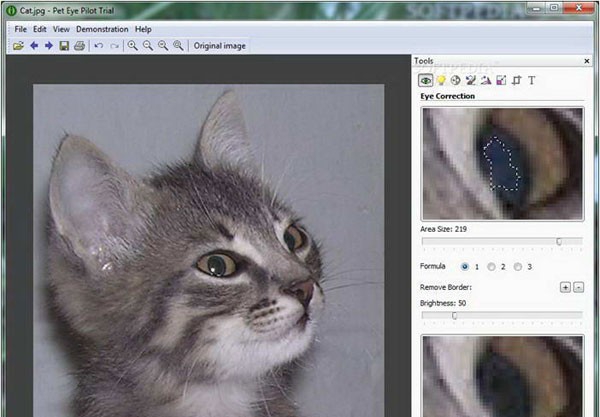Select the Eye Correction tool icon

(426, 80)
